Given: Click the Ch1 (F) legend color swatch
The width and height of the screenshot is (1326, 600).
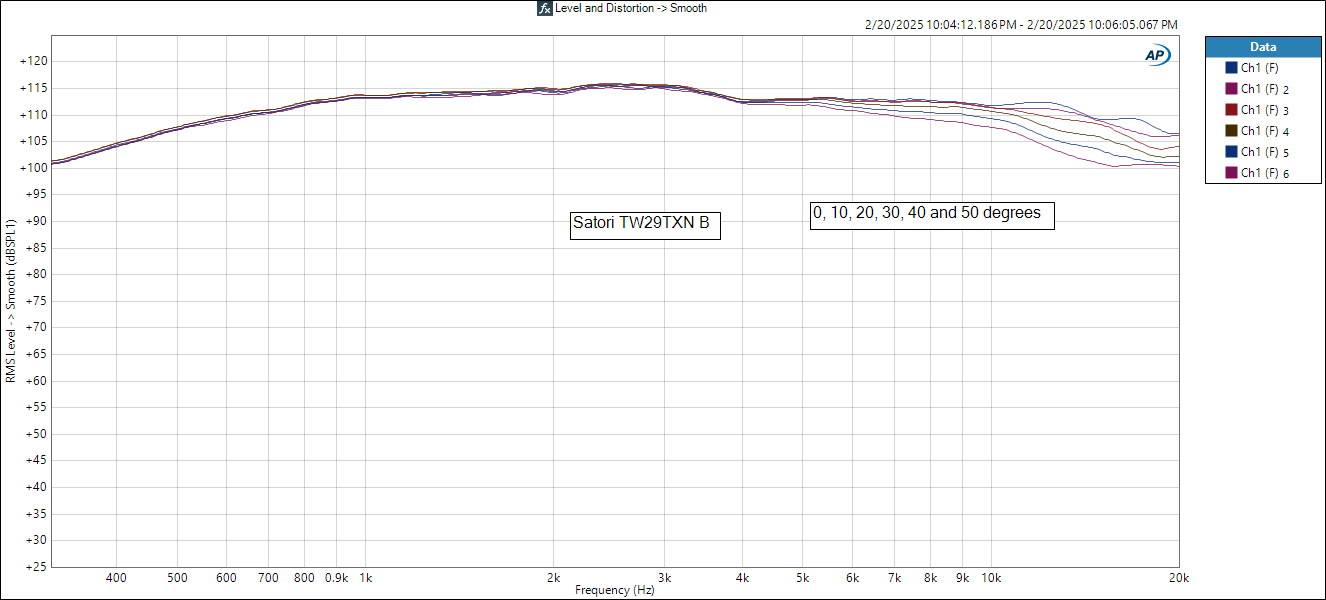Looking at the screenshot, I should coord(1231,68).
